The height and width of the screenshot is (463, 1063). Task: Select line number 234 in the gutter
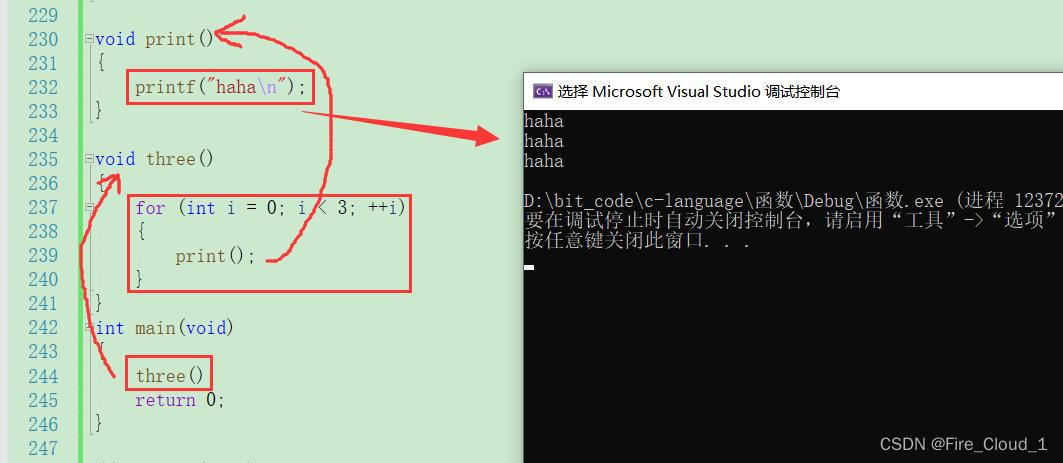(x=43, y=136)
